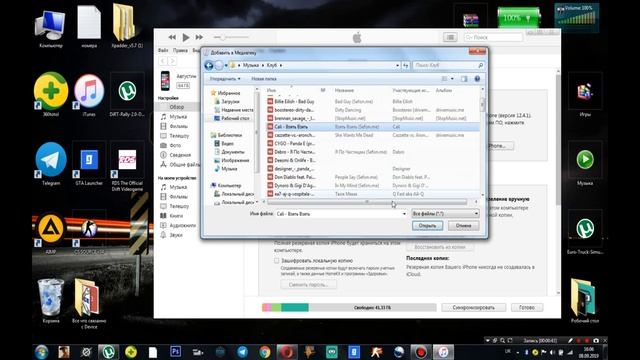Click the Новая папка button
Image resolution: width=640 pixels, height=360 pixels.
coord(264,79)
